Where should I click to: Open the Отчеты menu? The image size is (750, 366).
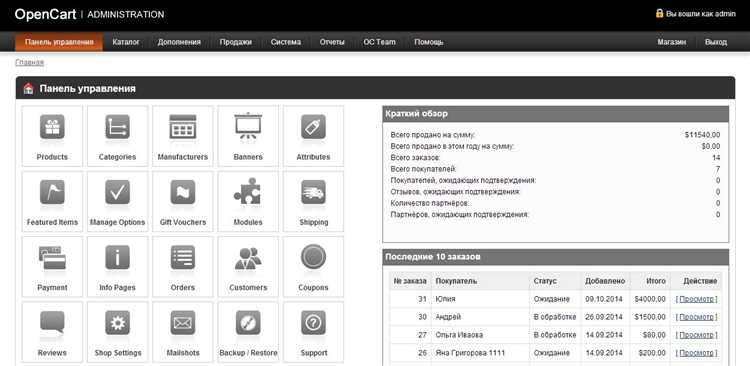(332, 42)
